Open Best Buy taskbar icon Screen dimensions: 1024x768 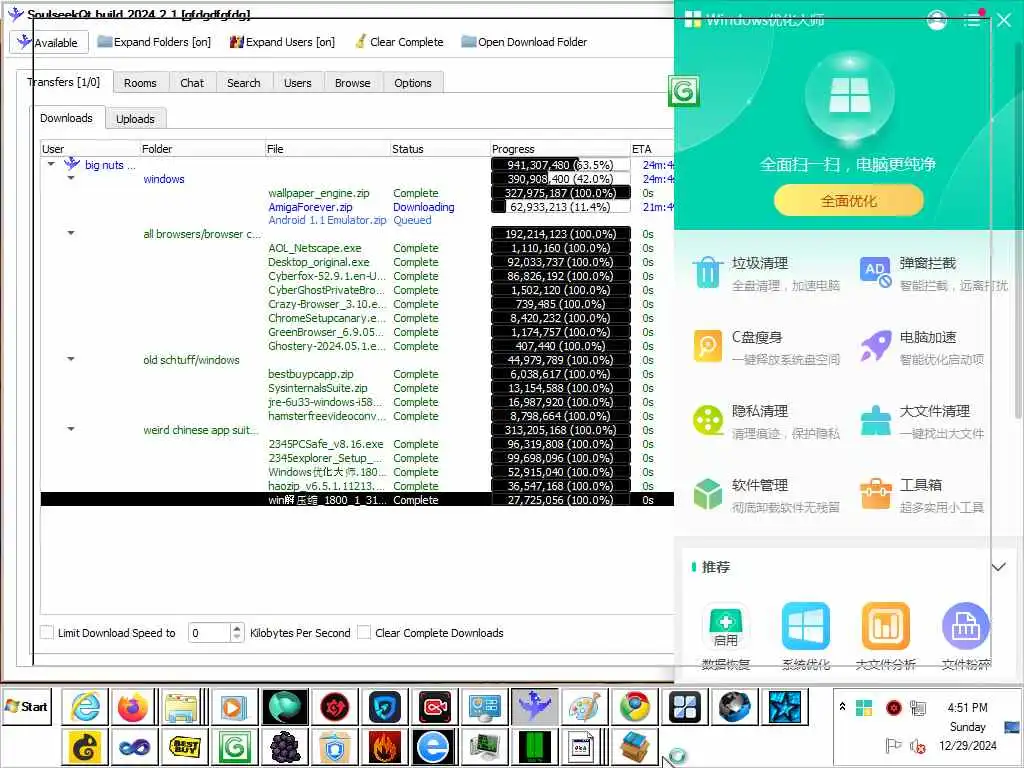[184, 747]
